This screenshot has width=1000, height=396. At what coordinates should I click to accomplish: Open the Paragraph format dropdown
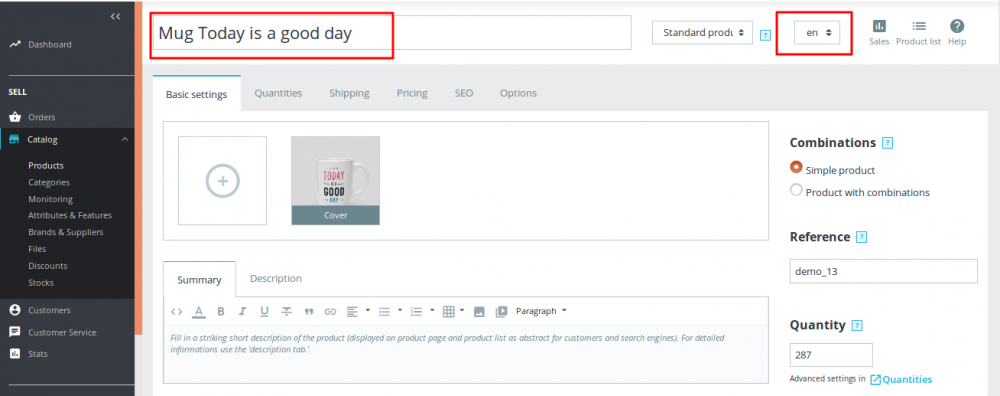pos(541,311)
